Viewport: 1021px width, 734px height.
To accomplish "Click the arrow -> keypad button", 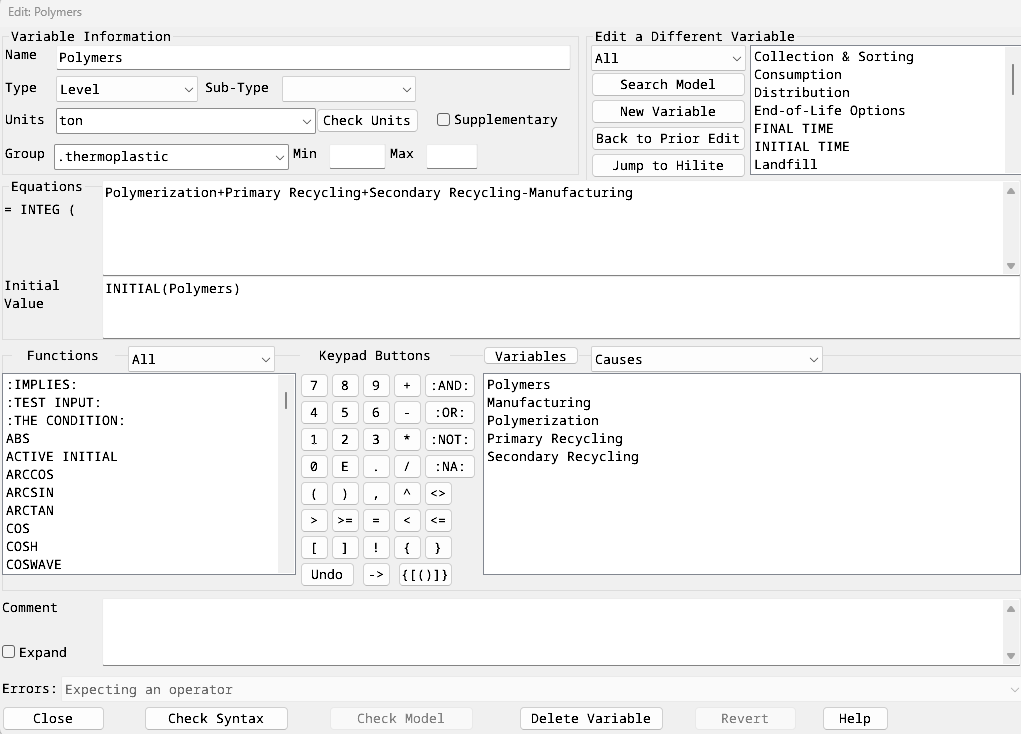I will click(x=376, y=575).
